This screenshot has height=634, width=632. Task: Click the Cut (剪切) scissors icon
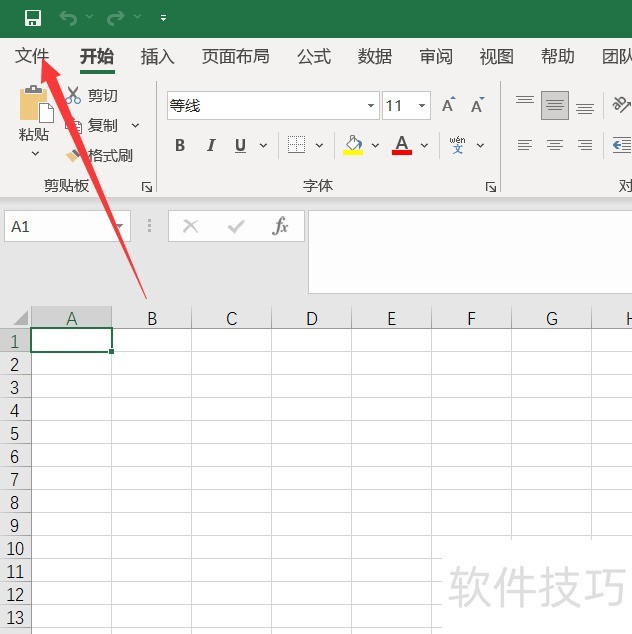tap(74, 96)
